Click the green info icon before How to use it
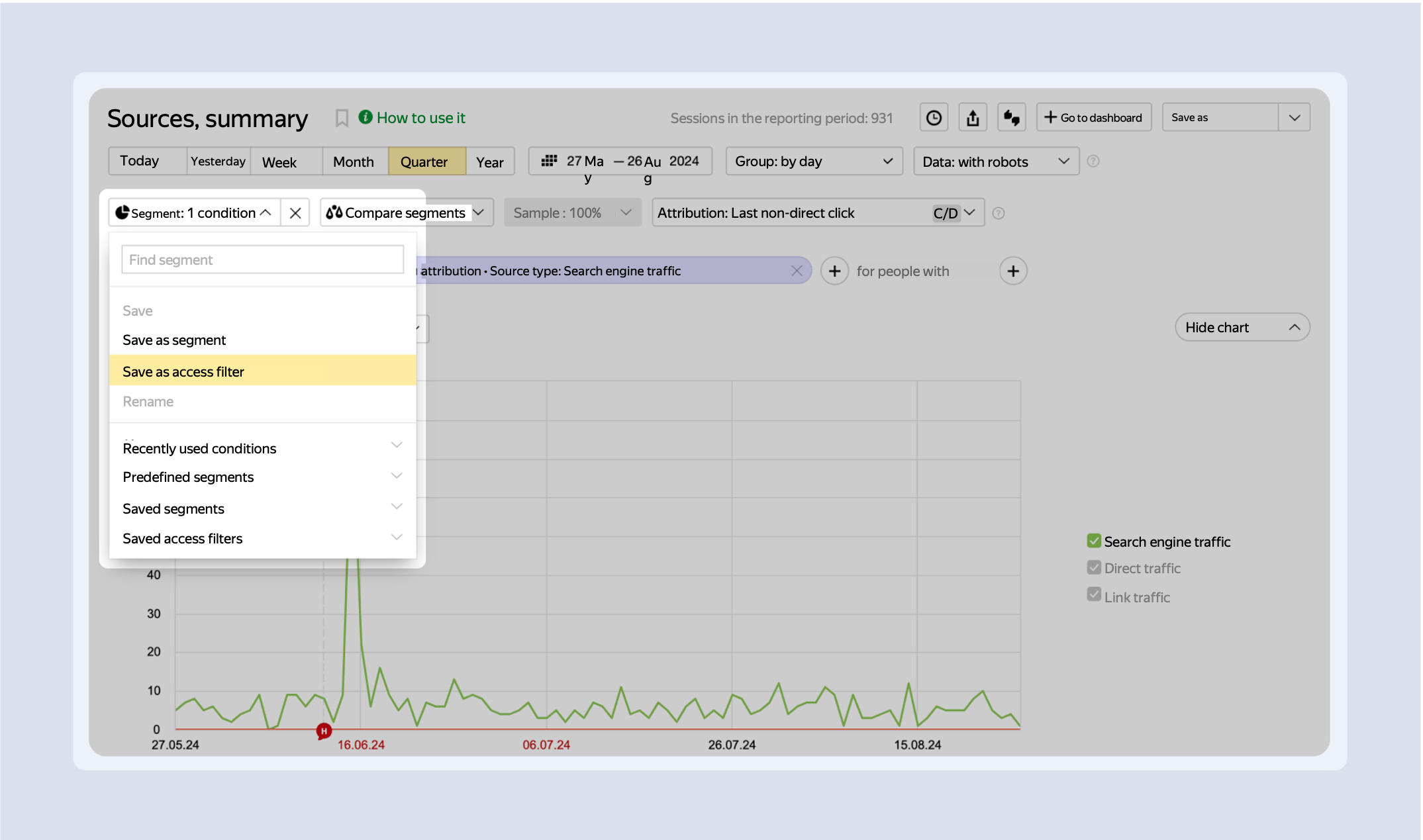Image resolution: width=1423 pixels, height=840 pixels. (x=366, y=117)
